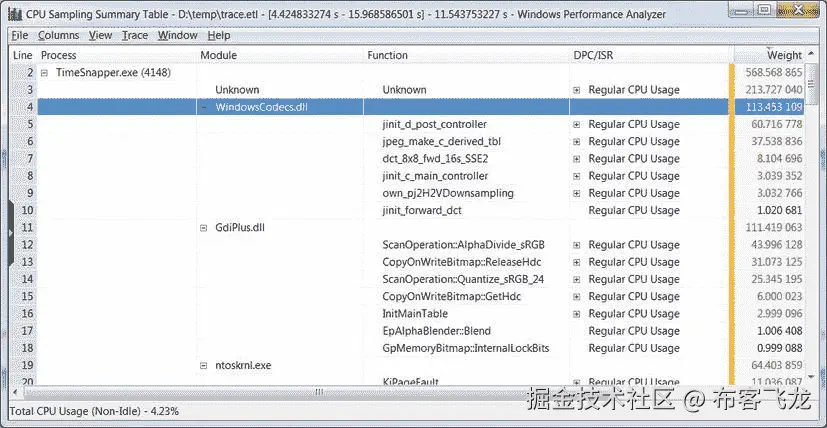Screen dimensions: 827x428
Task: Click the Total CPU Usage (Non-Idle) status text
Action: point(95,411)
